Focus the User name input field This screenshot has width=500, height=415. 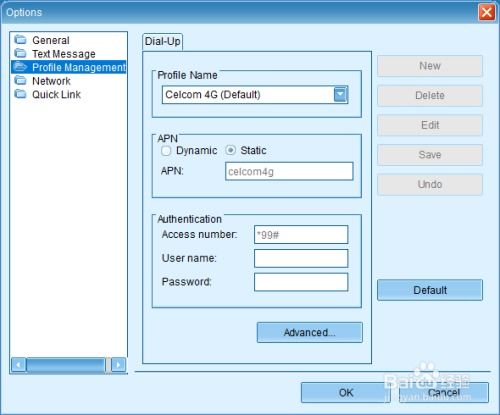301,258
